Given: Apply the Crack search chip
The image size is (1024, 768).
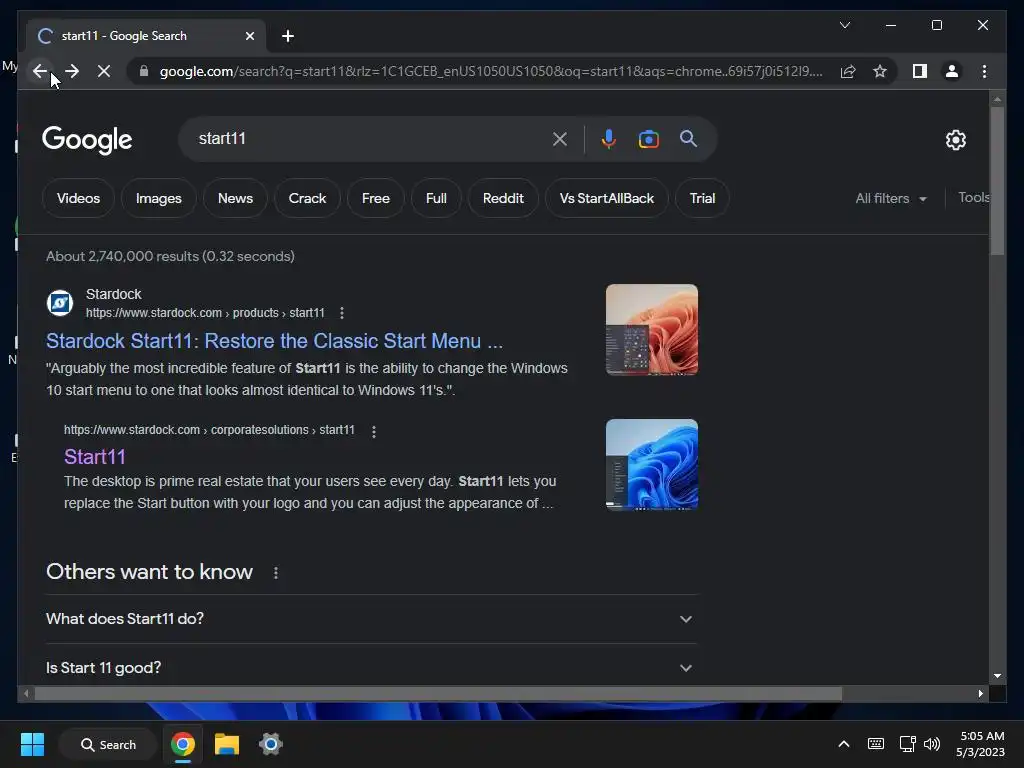Looking at the screenshot, I should [x=307, y=199].
